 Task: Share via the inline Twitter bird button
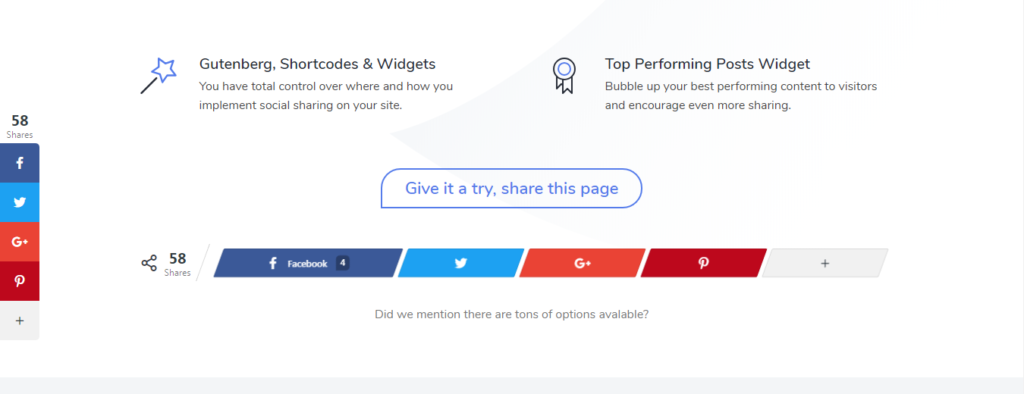pyautogui.click(x=461, y=263)
